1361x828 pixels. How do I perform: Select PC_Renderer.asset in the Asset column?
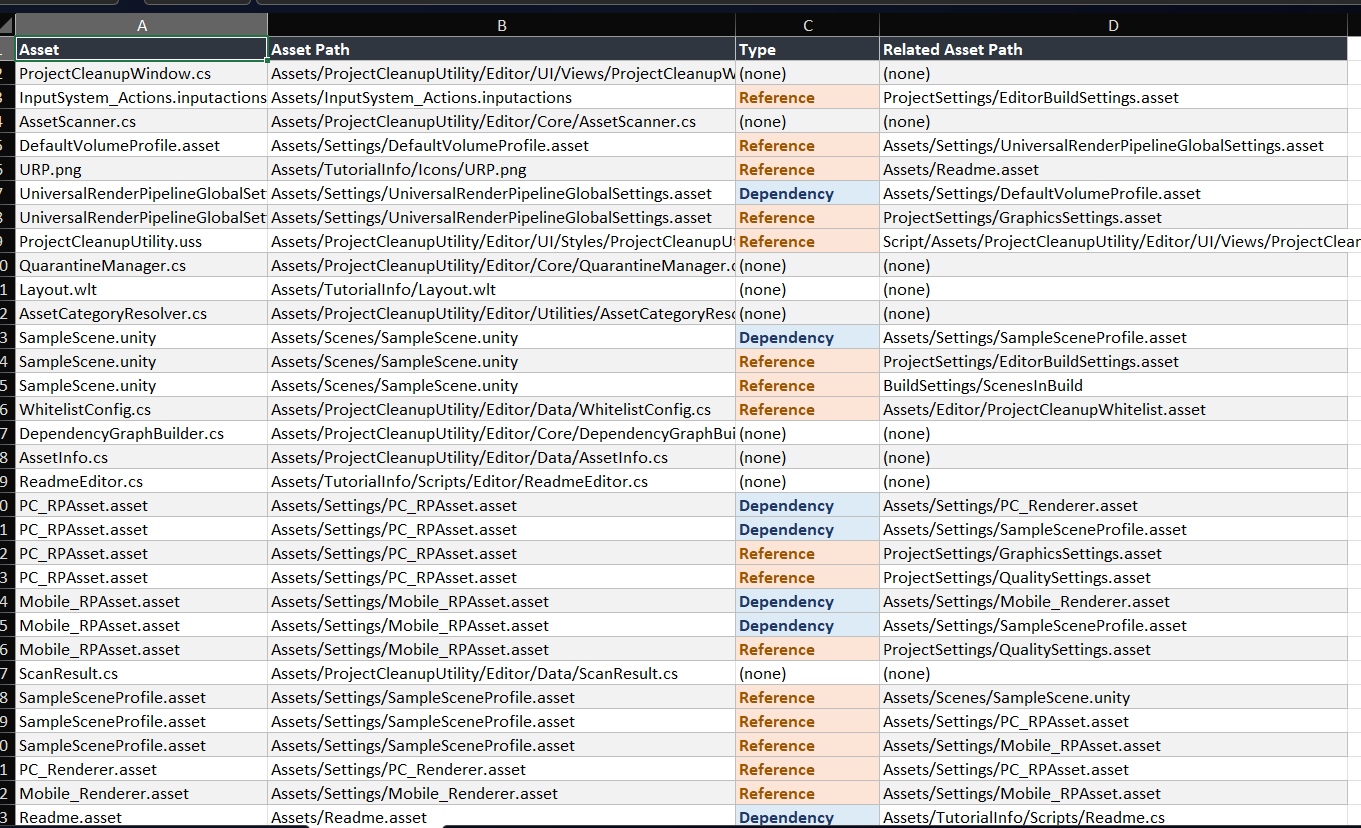(x=142, y=769)
